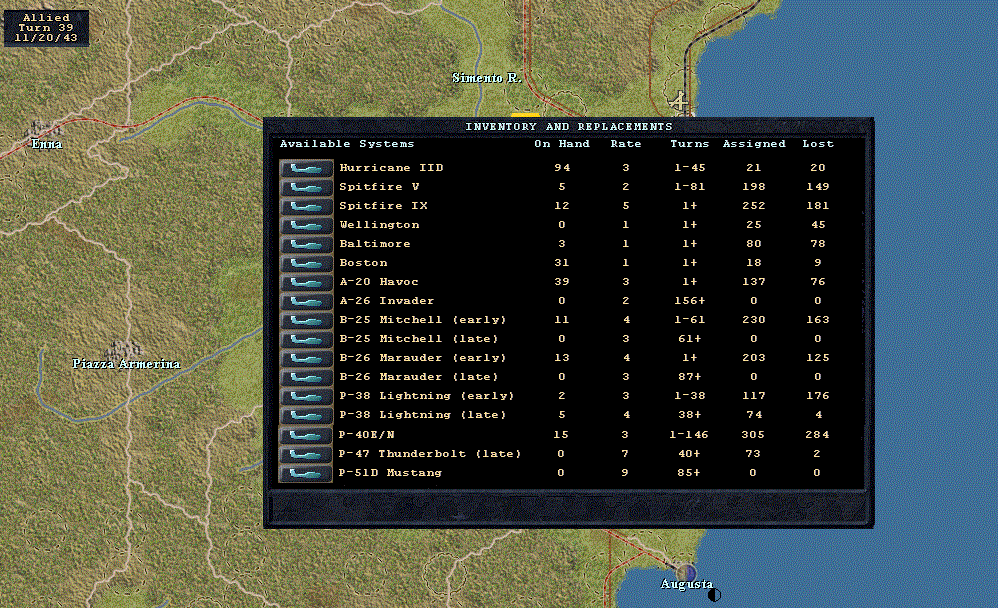The height and width of the screenshot is (608, 998).
Task: Click the P-40E/N aircraft icon
Action: point(306,435)
